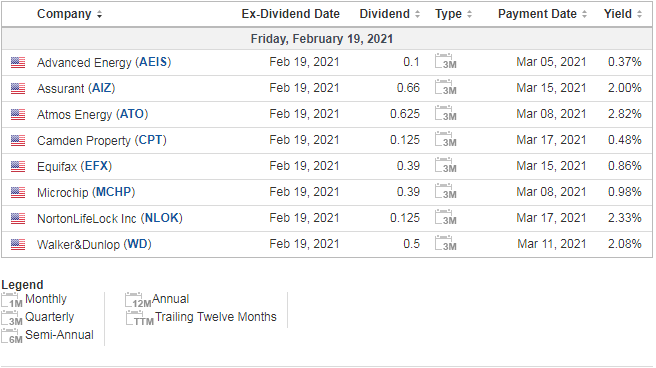This screenshot has width=656, height=368.
Task: Open the CPT ticker link
Action: click(151, 140)
